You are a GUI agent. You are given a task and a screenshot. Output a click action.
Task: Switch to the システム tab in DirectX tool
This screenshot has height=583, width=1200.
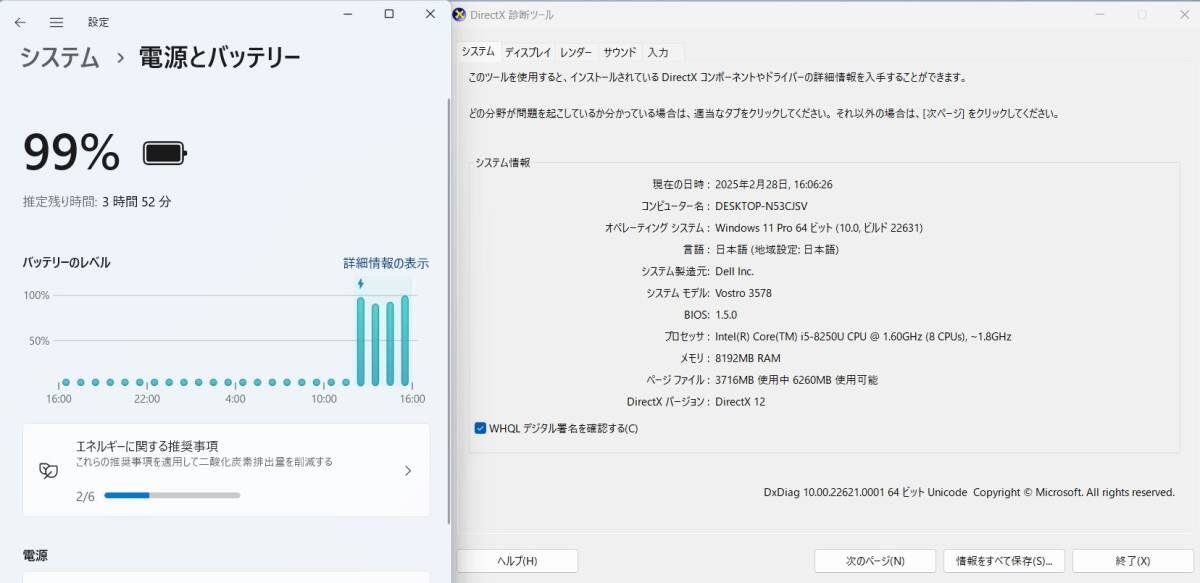(478, 51)
